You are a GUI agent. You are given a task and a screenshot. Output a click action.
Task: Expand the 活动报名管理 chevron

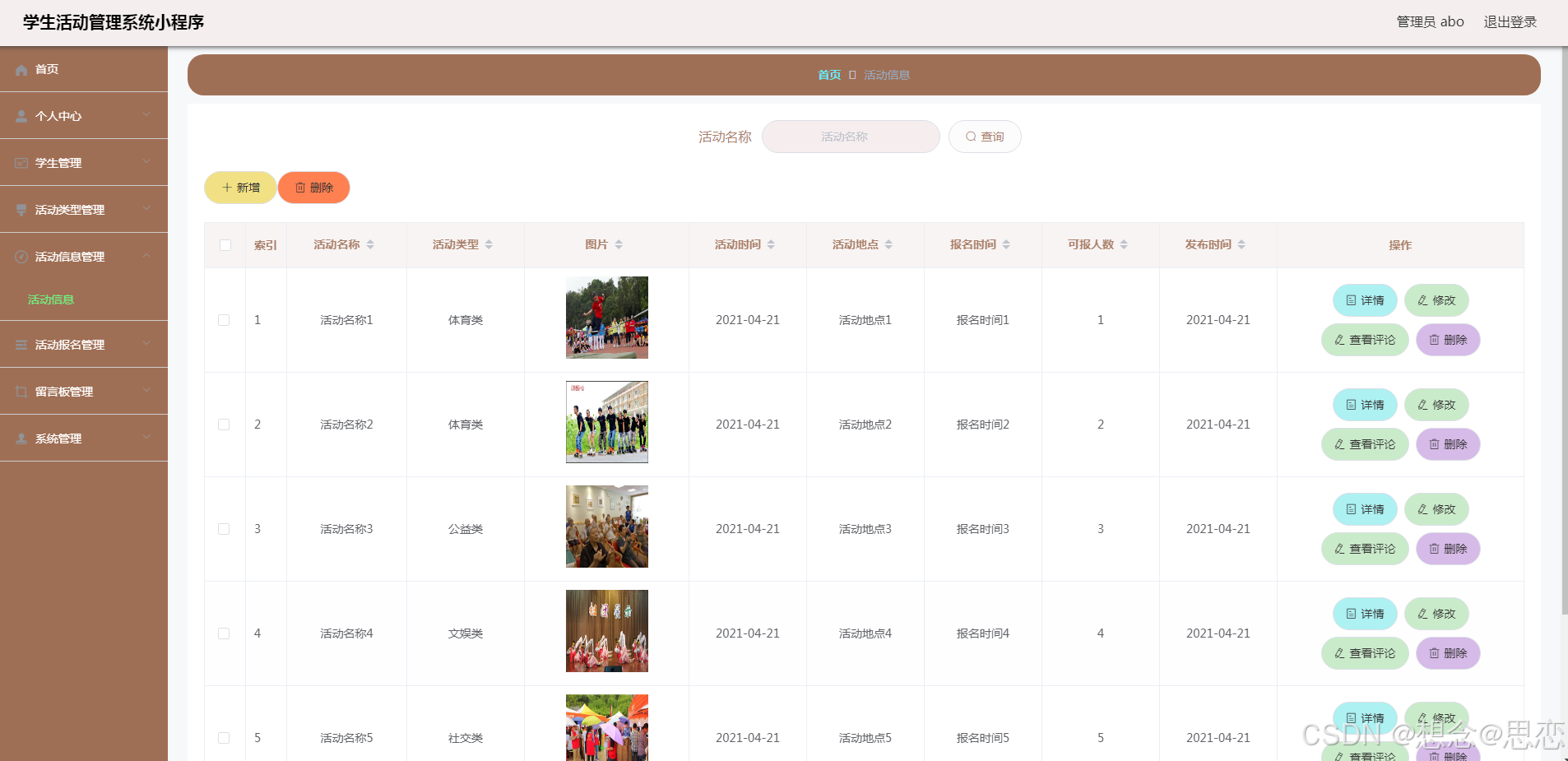click(x=146, y=344)
